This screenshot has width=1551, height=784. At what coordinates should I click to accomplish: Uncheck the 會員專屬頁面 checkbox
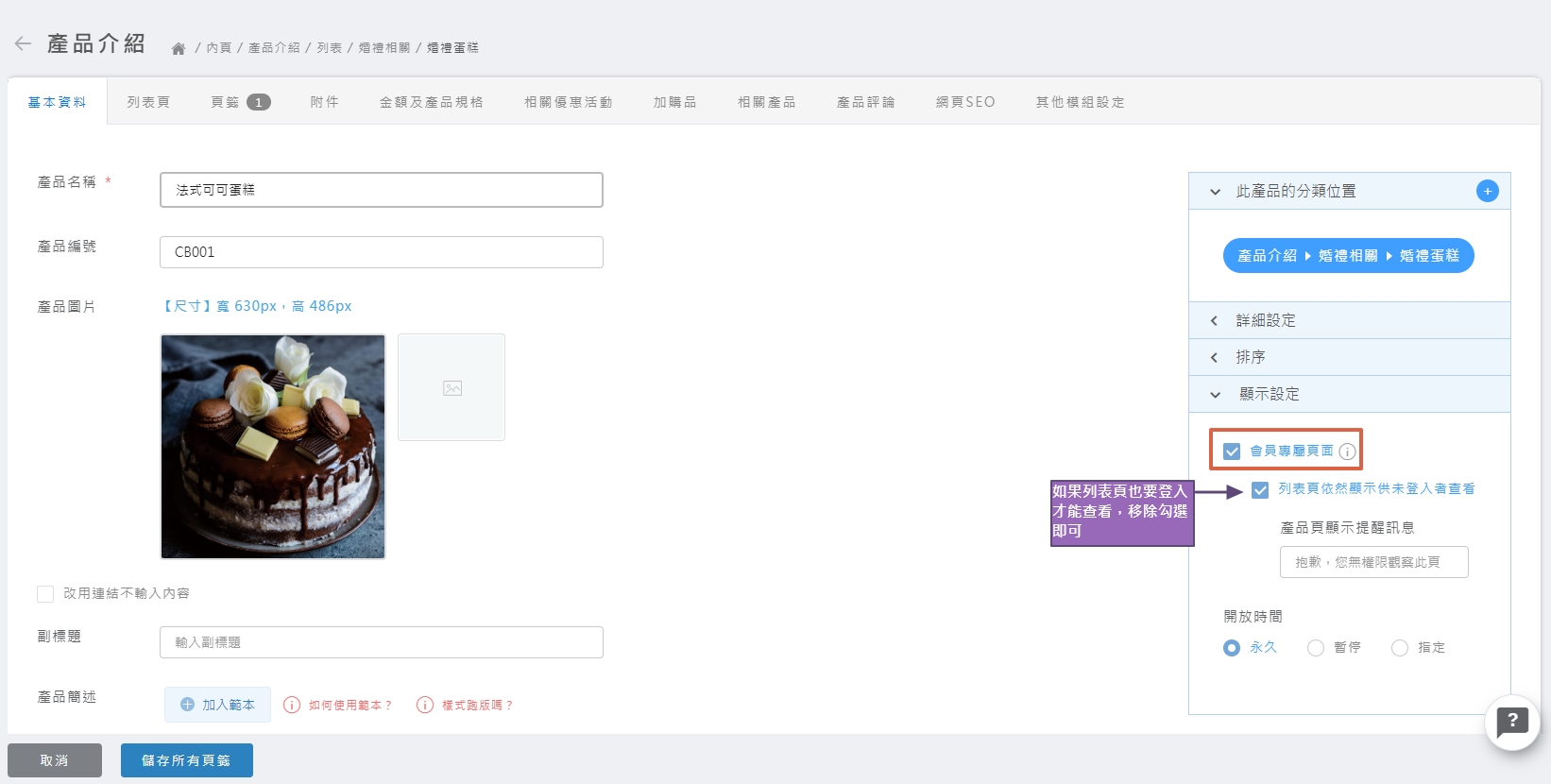point(1232,452)
